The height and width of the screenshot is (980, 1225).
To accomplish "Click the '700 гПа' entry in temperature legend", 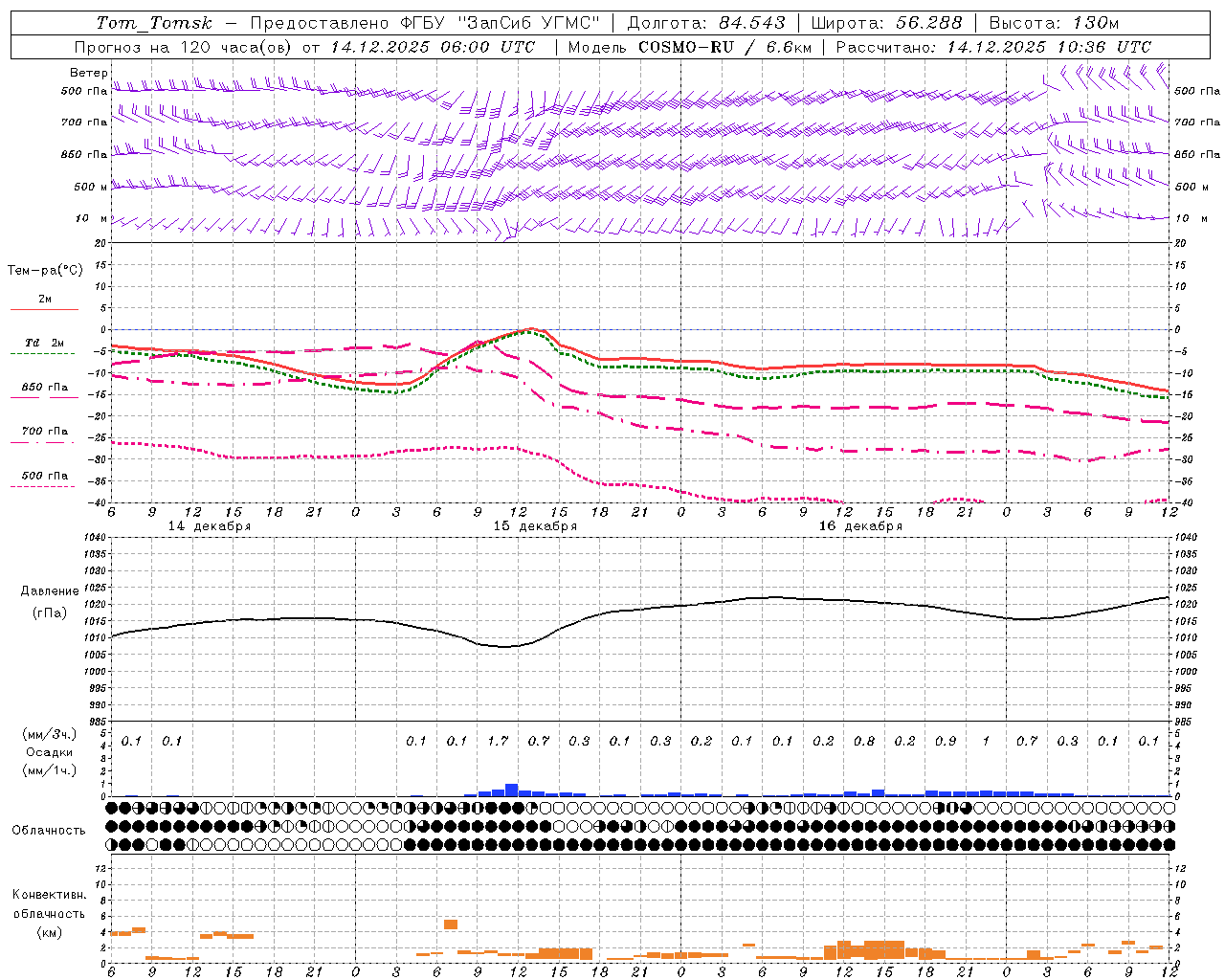I will click(x=45, y=432).
